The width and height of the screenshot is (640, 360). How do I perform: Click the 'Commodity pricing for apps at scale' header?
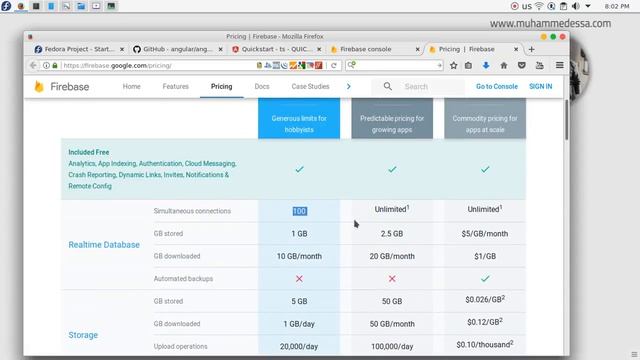tap(485, 118)
